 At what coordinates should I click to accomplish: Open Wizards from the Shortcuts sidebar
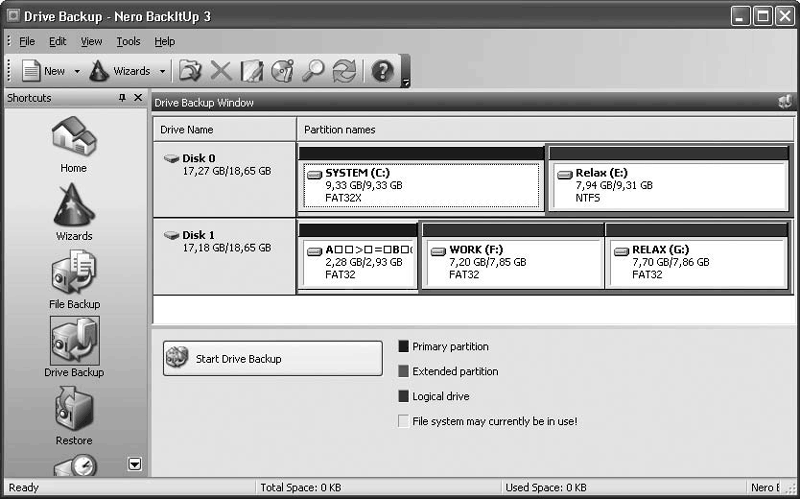click(x=73, y=206)
